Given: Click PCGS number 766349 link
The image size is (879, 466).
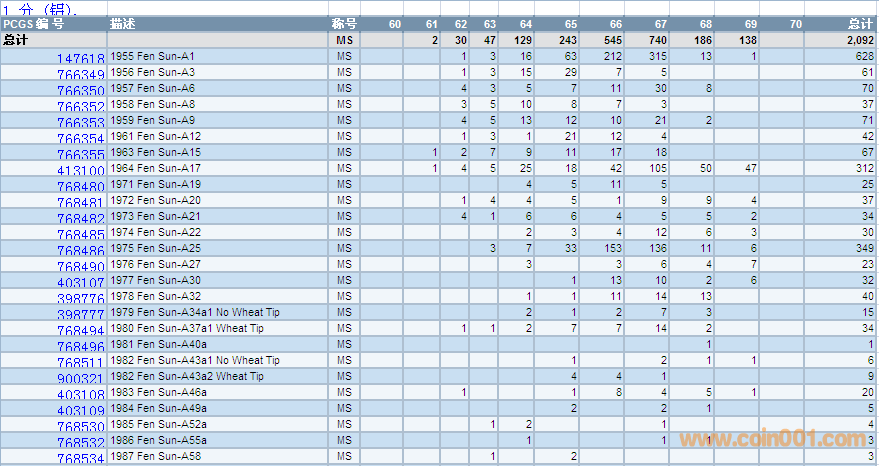Looking at the screenshot, I should point(80,75).
